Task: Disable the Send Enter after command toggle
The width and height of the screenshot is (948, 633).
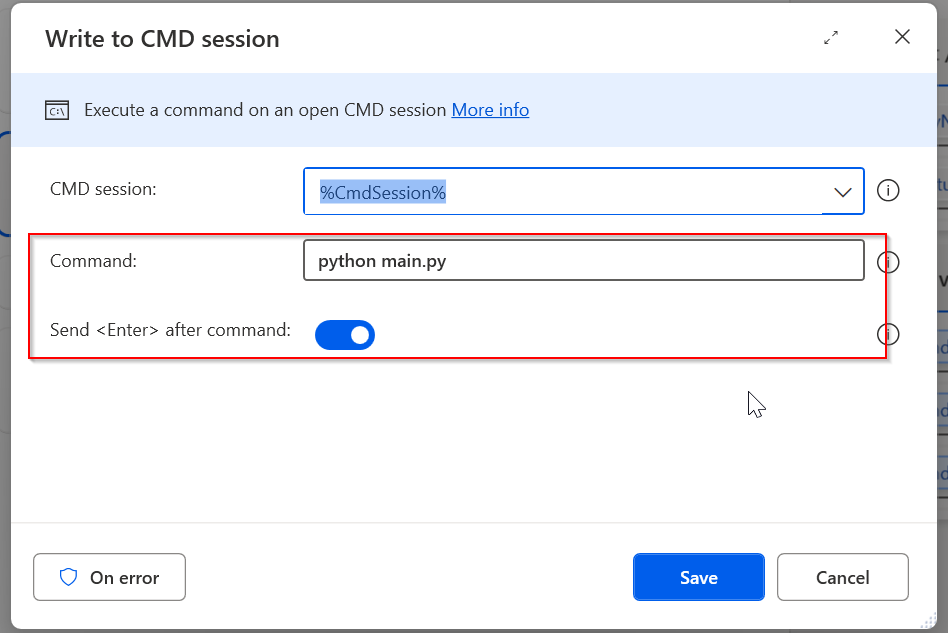Action: click(345, 335)
